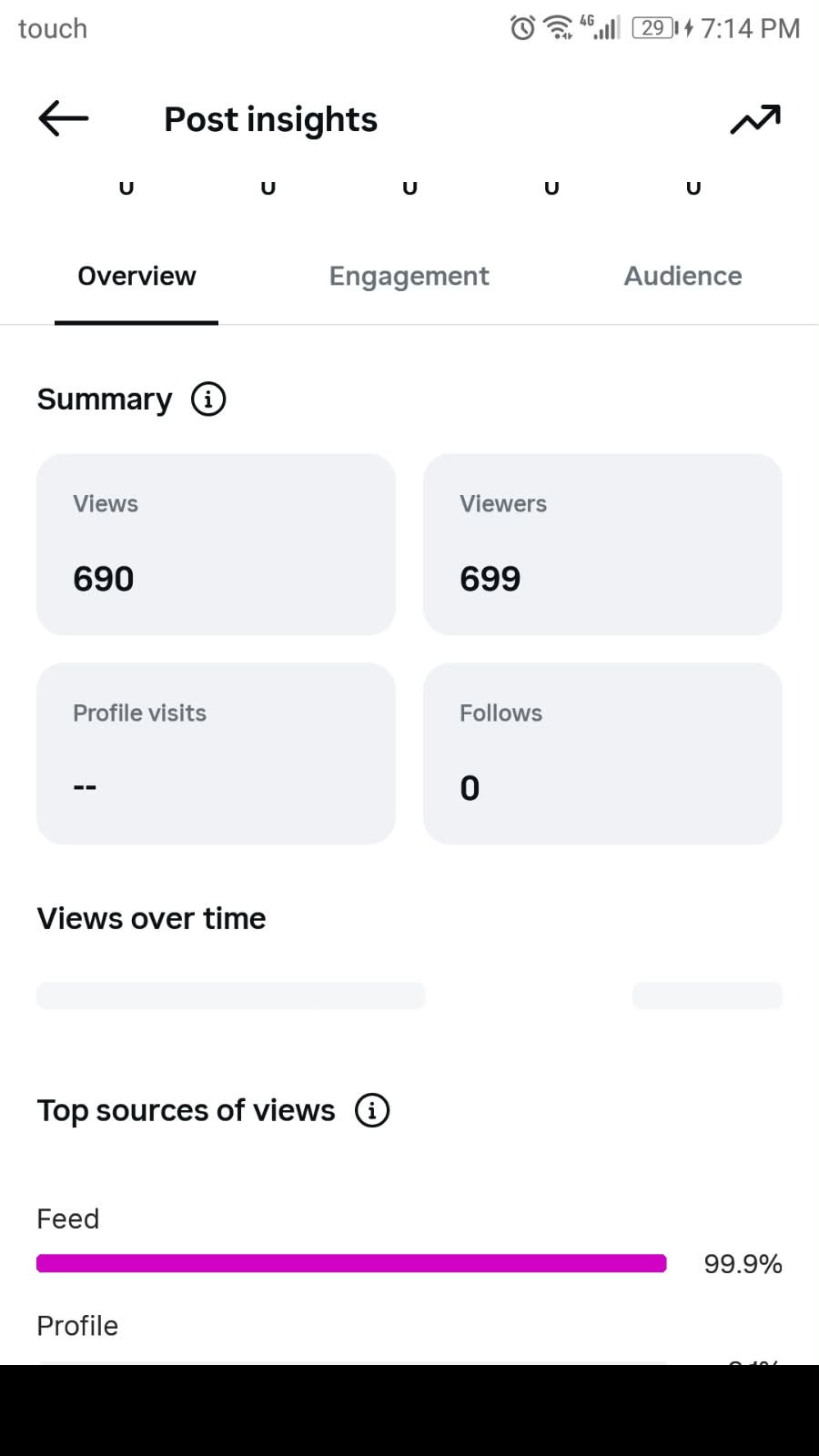Tap the Views over time heading

pyautogui.click(x=151, y=919)
